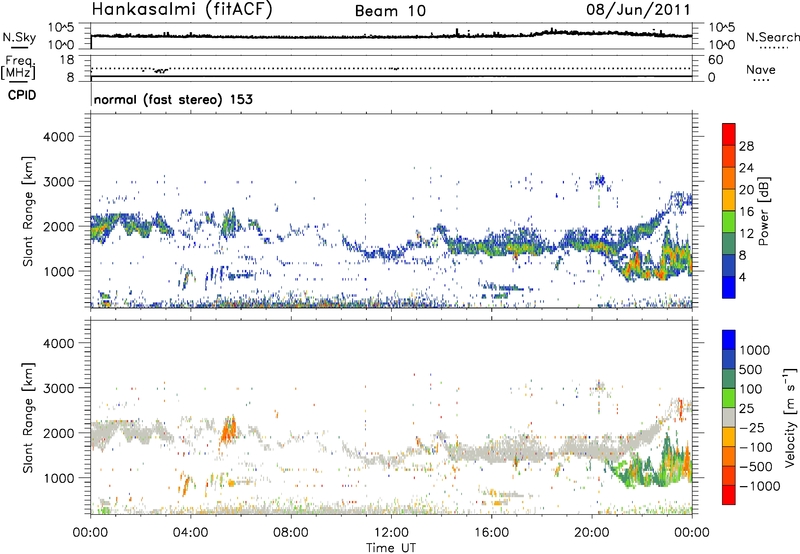Pick the dark green 8–12 dB colorbar segment
This screenshot has width=800, height=554.
click(x=729, y=244)
